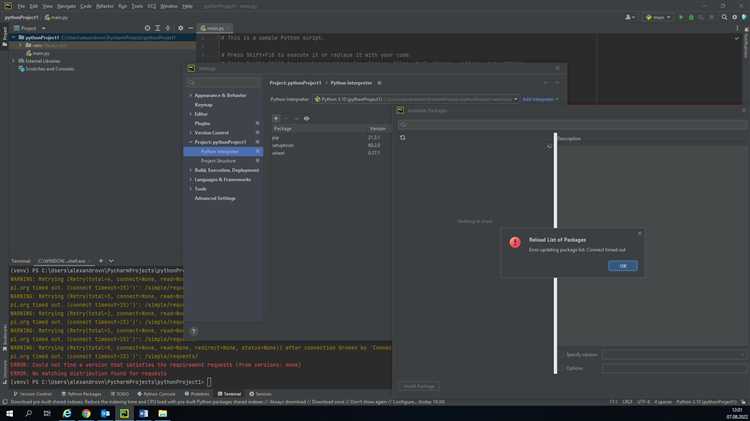Close the Reload List of Packages error dialog

point(640,233)
